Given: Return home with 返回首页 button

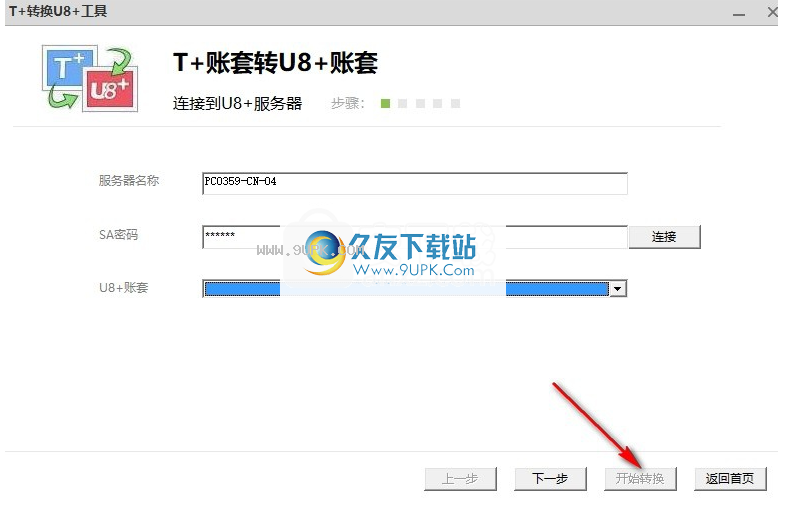Looking at the screenshot, I should click(730, 479).
